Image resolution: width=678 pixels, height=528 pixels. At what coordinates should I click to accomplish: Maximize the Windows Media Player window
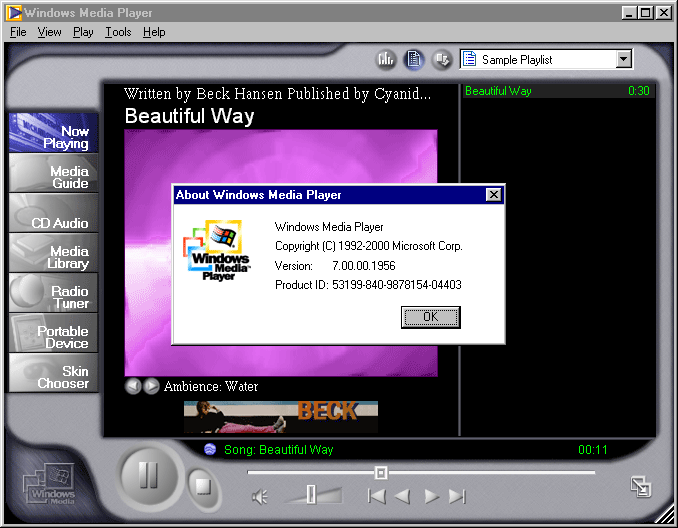(x=646, y=13)
